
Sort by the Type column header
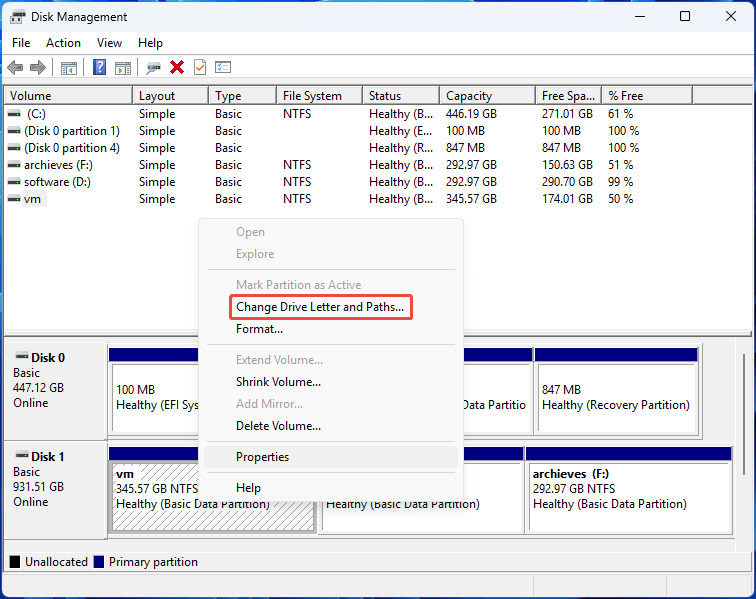pyautogui.click(x=243, y=95)
